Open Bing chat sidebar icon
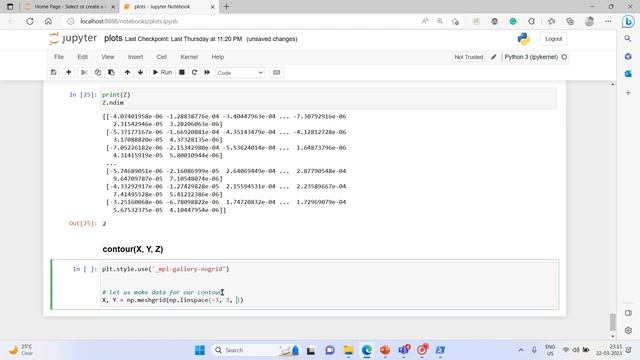Image resolution: width=640 pixels, height=360 pixels. tap(628, 21)
